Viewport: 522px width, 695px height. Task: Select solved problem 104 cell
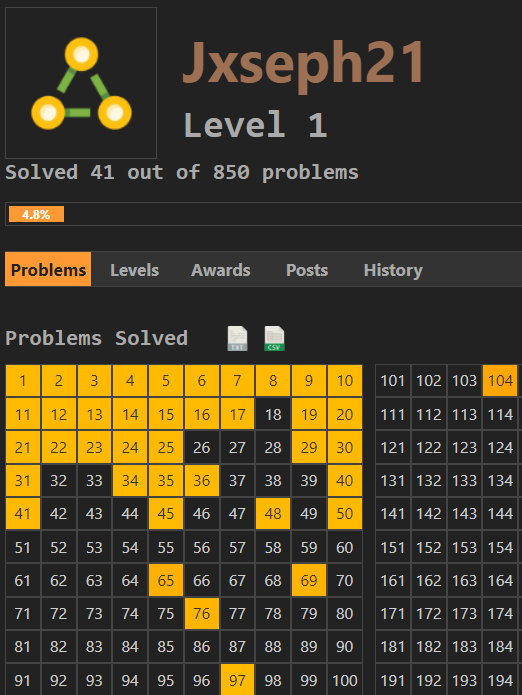(x=500, y=381)
